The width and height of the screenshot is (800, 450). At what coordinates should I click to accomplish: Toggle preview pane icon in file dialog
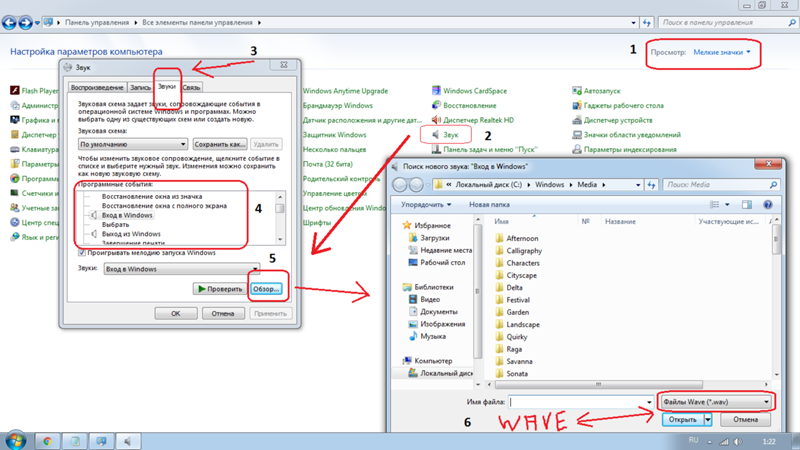tap(747, 205)
